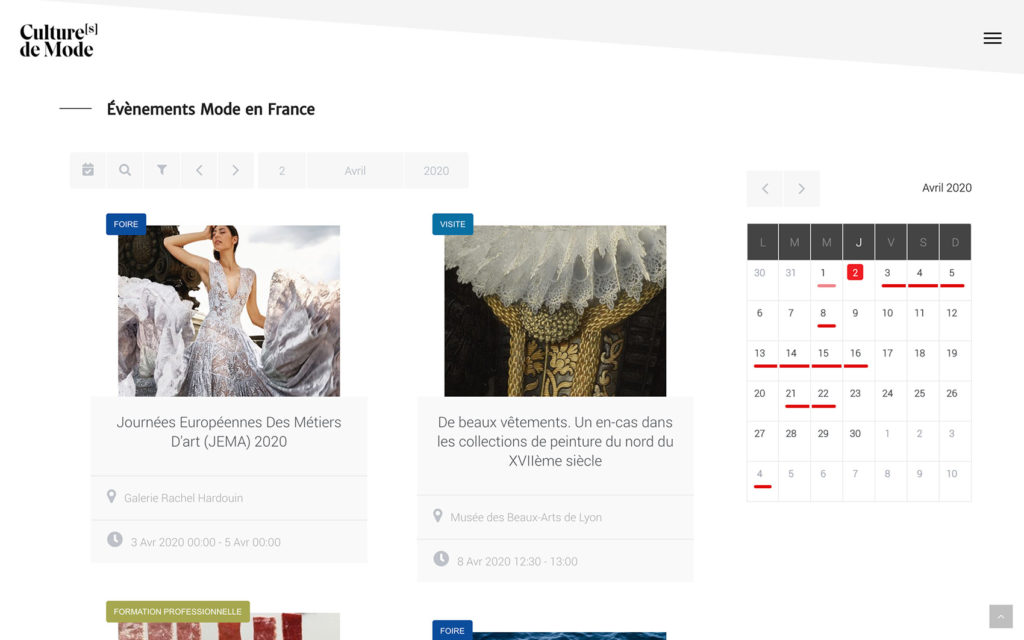Go to previous month in mini calendar
The width and height of the screenshot is (1024, 640).
click(765, 189)
